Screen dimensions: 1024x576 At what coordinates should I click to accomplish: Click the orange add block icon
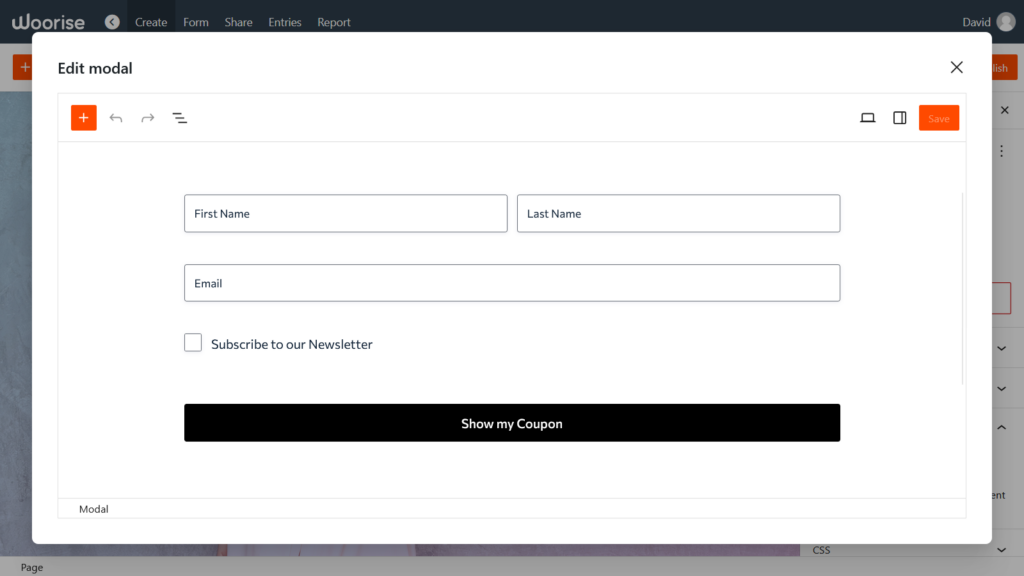point(83,117)
